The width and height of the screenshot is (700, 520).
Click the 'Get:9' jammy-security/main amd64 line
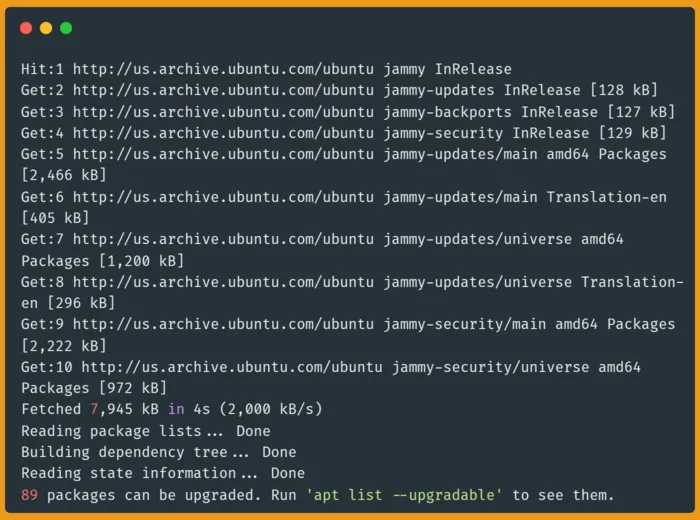348,324
